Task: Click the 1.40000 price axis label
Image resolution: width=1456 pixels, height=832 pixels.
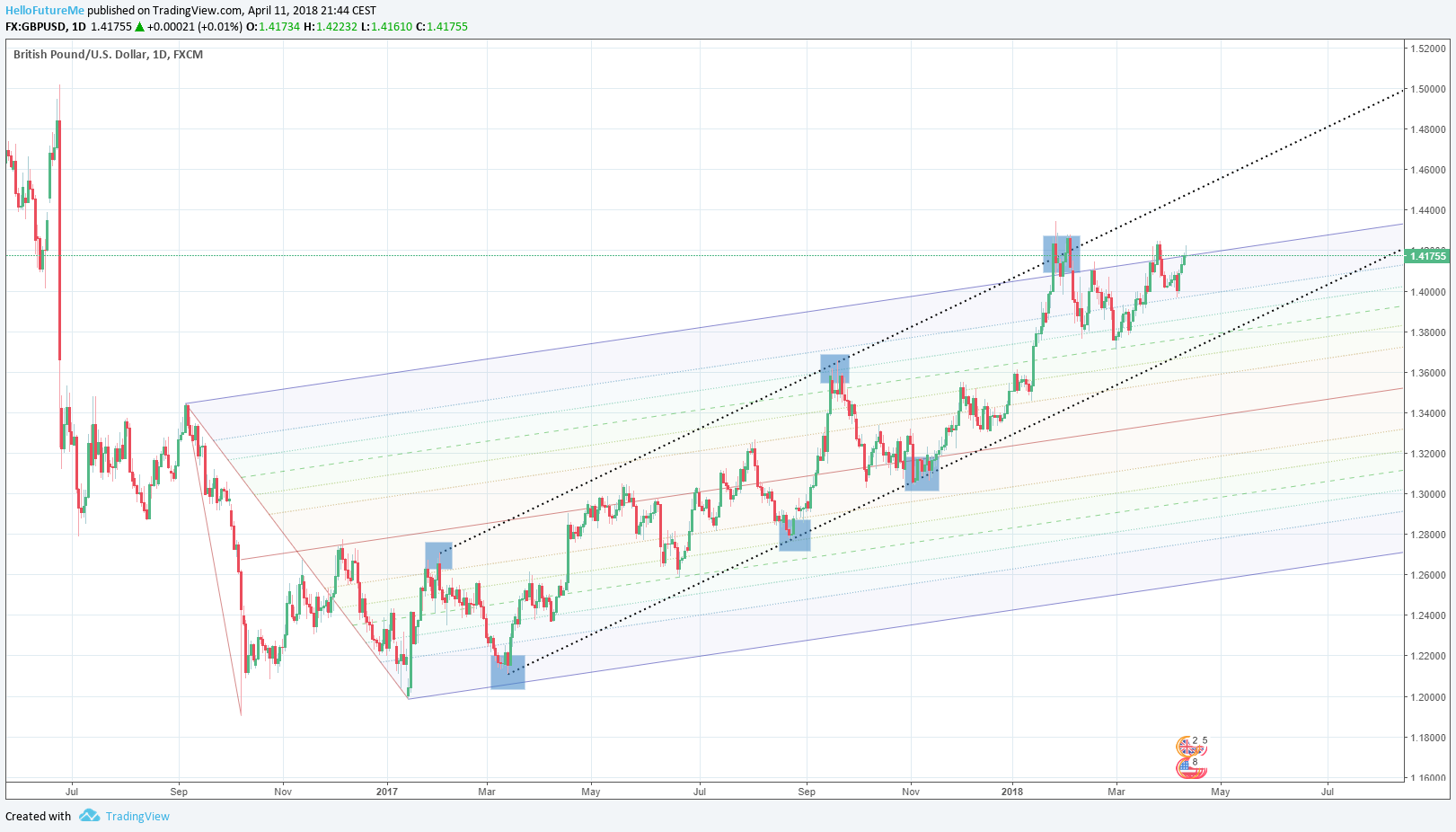Action: click(1428, 292)
